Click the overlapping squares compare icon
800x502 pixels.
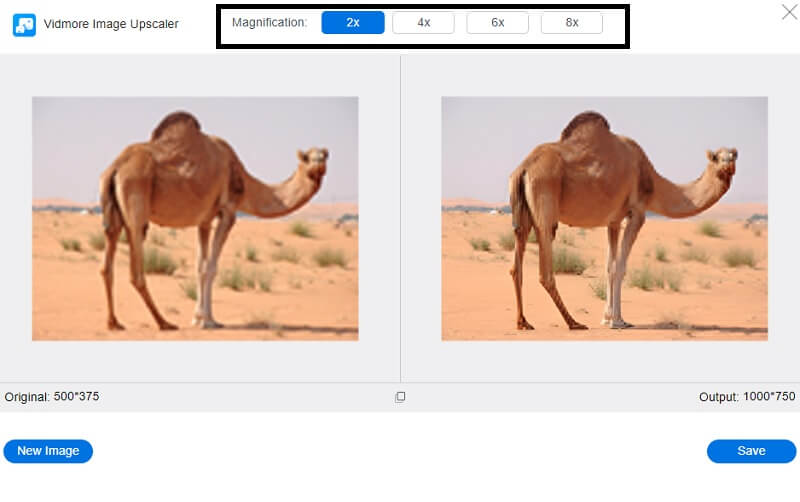400,397
